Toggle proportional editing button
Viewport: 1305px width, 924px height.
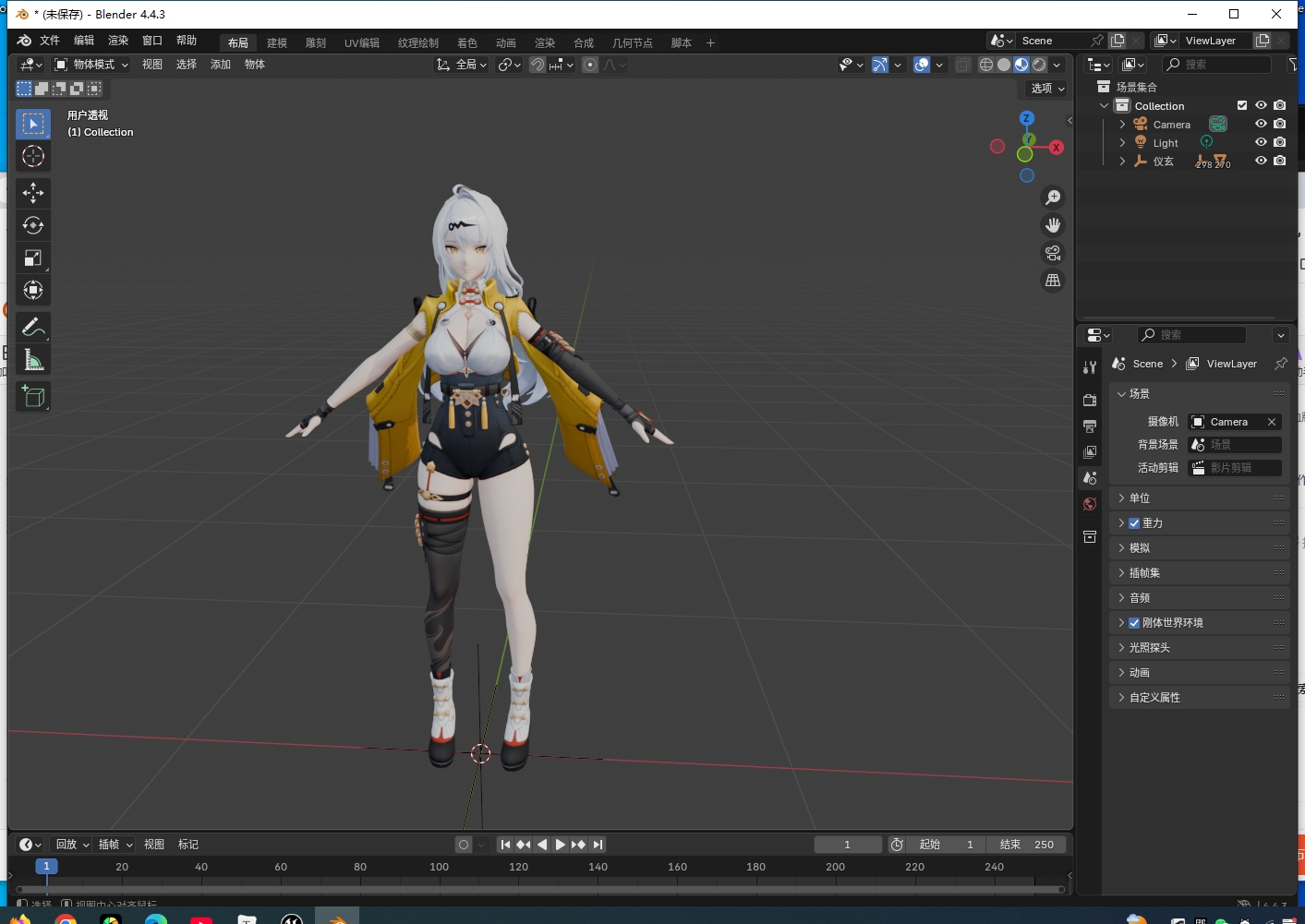[589, 65]
